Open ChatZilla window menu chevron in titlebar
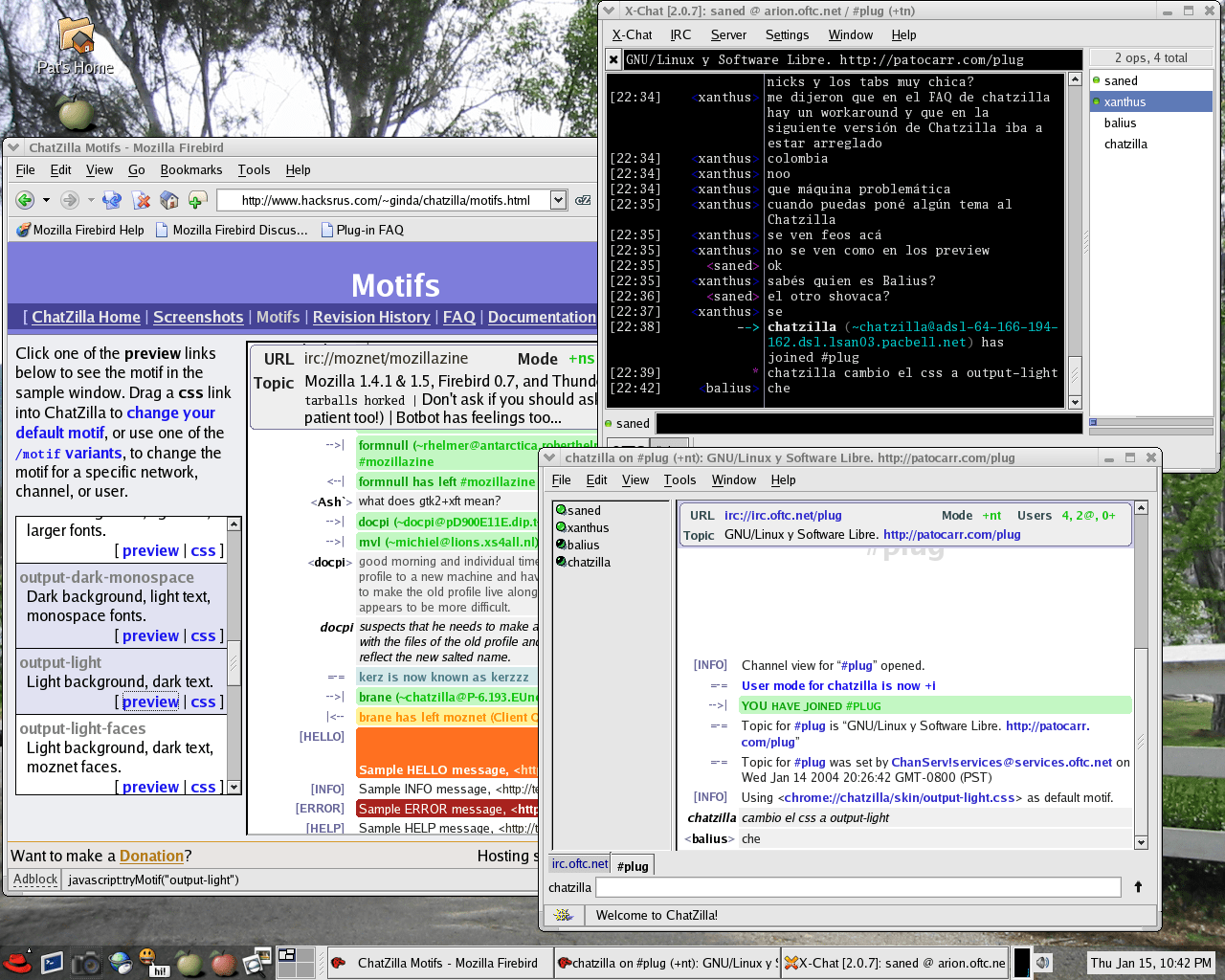Image resolution: width=1225 pixels, height=980 pixels. pos(549,457)
